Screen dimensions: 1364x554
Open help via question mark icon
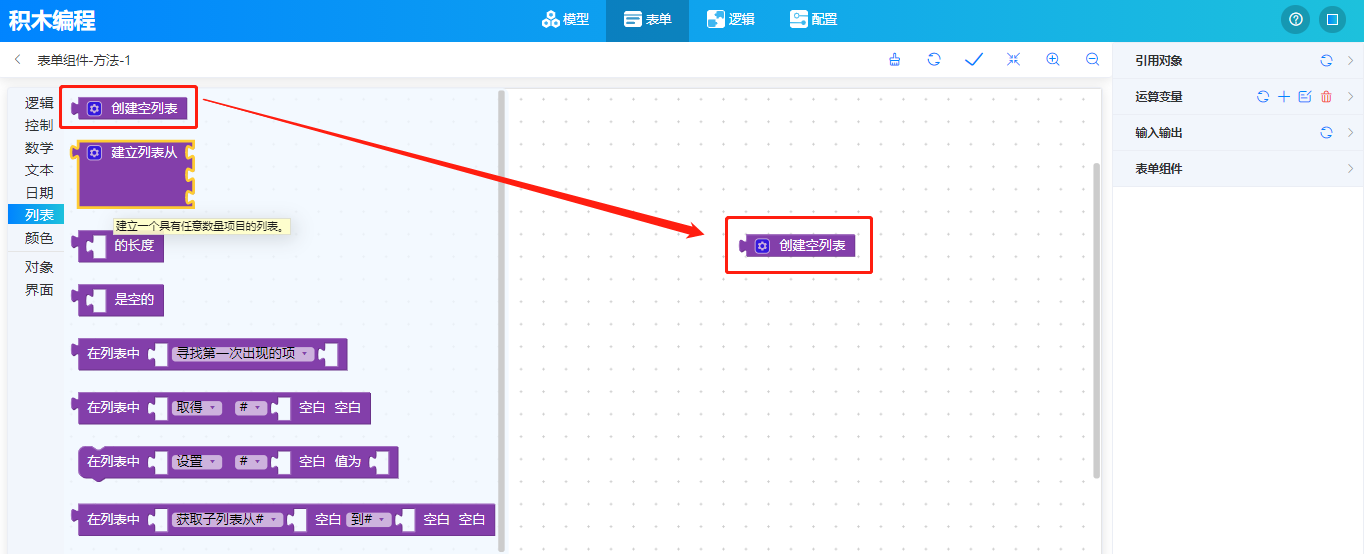coord(1296,20)
